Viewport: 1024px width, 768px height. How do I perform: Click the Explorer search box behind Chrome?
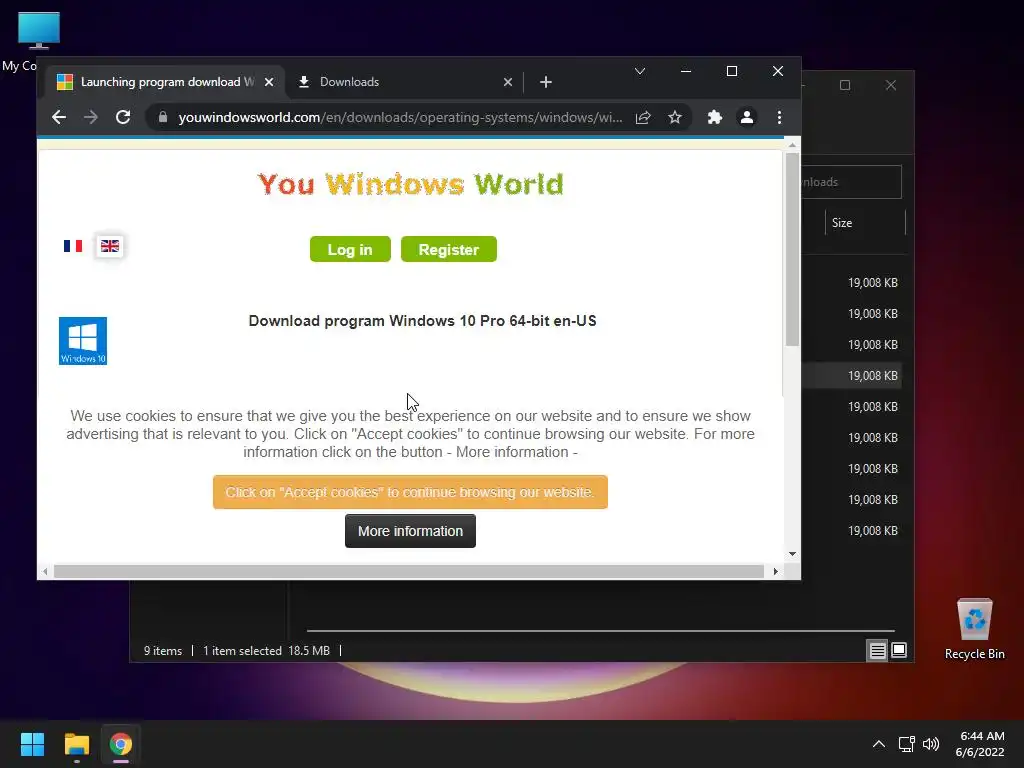click(x=851, y=182)
